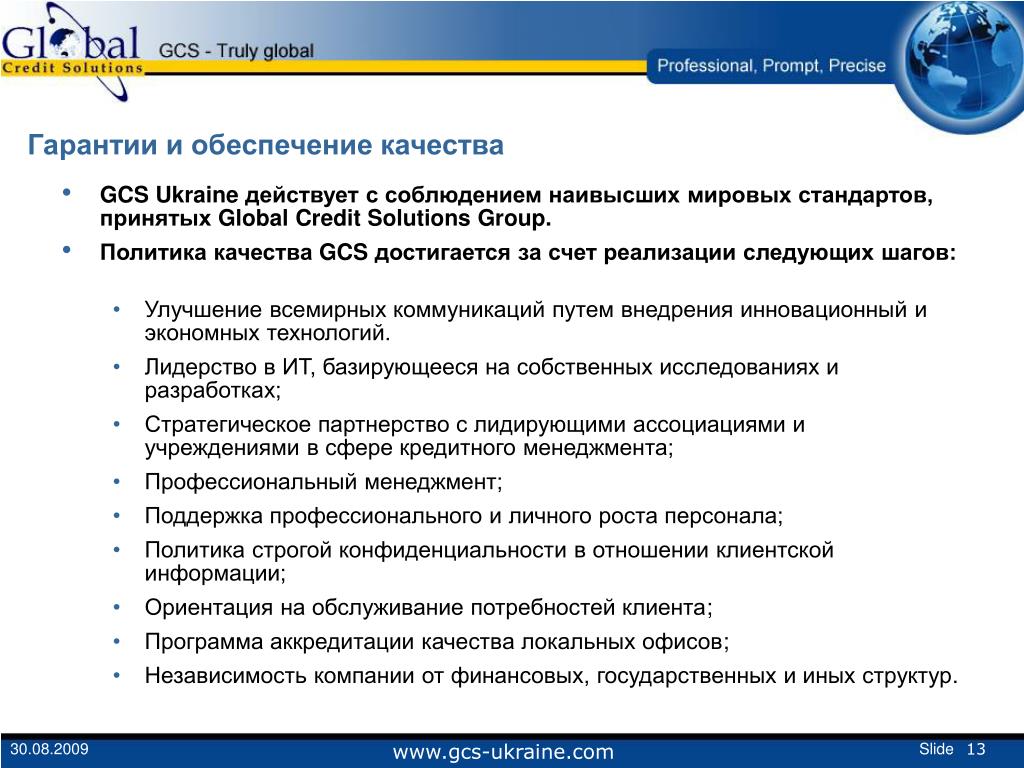Image resolution: width=1024 pixels, height=768 pixels.
Task: Click the 'Поддержка профессионального и личного роста' bullet
Action: pyautogui.click(x=464, y=516)
